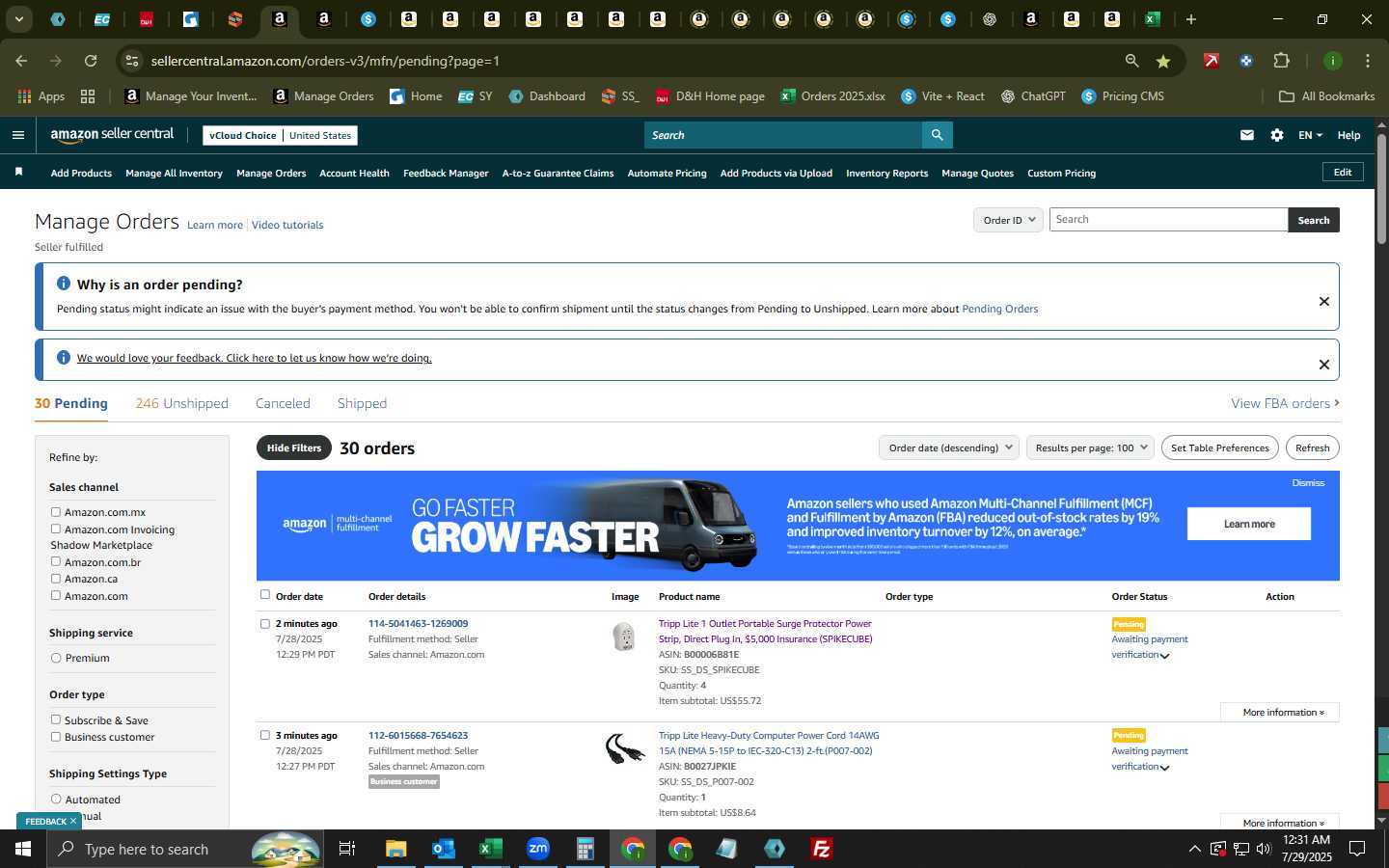The width and height of the screenshot is (1389, 868).
Task: Click the Hide Filters button
Action: [x=294, y=448]
